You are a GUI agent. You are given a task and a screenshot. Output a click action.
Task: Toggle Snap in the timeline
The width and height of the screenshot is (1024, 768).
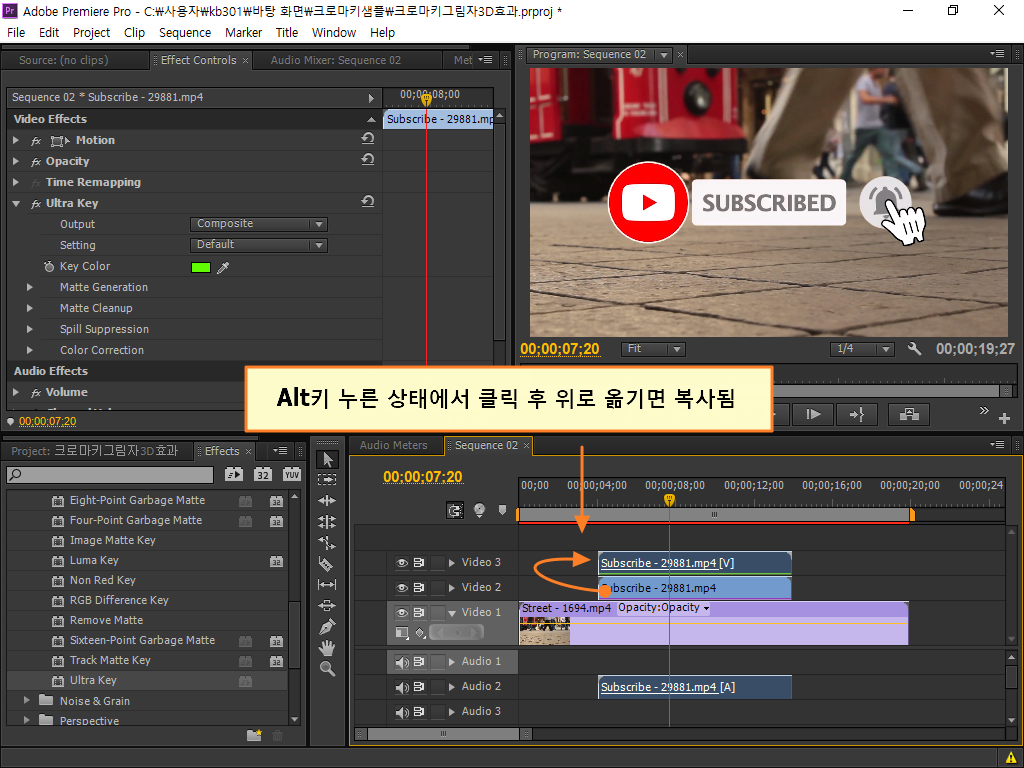(455, 510)
